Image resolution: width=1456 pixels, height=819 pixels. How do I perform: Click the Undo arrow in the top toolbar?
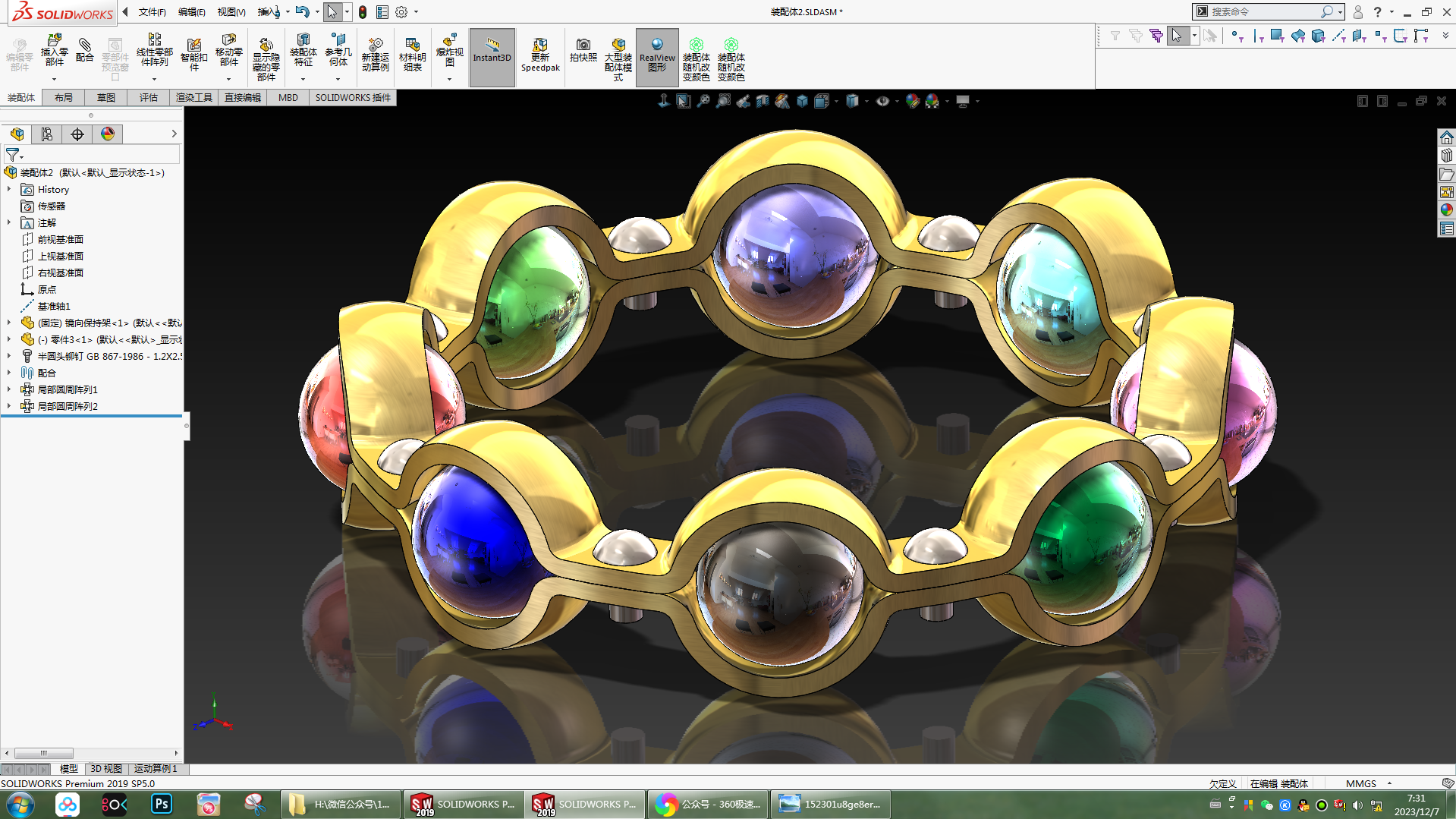point(302,11)
